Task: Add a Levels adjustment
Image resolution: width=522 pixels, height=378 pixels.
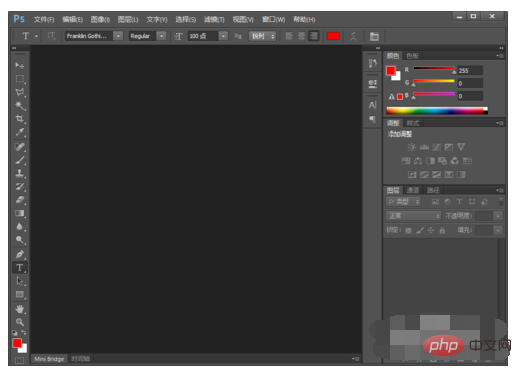Action: [x=424, y=147]
